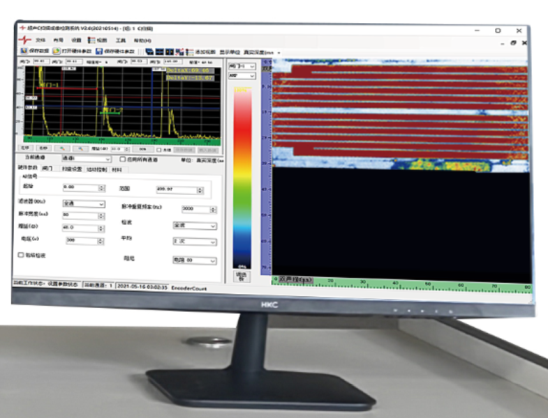Minimize the inner document window
Viewport: 548px width, 418px height.
coord(502,43)
